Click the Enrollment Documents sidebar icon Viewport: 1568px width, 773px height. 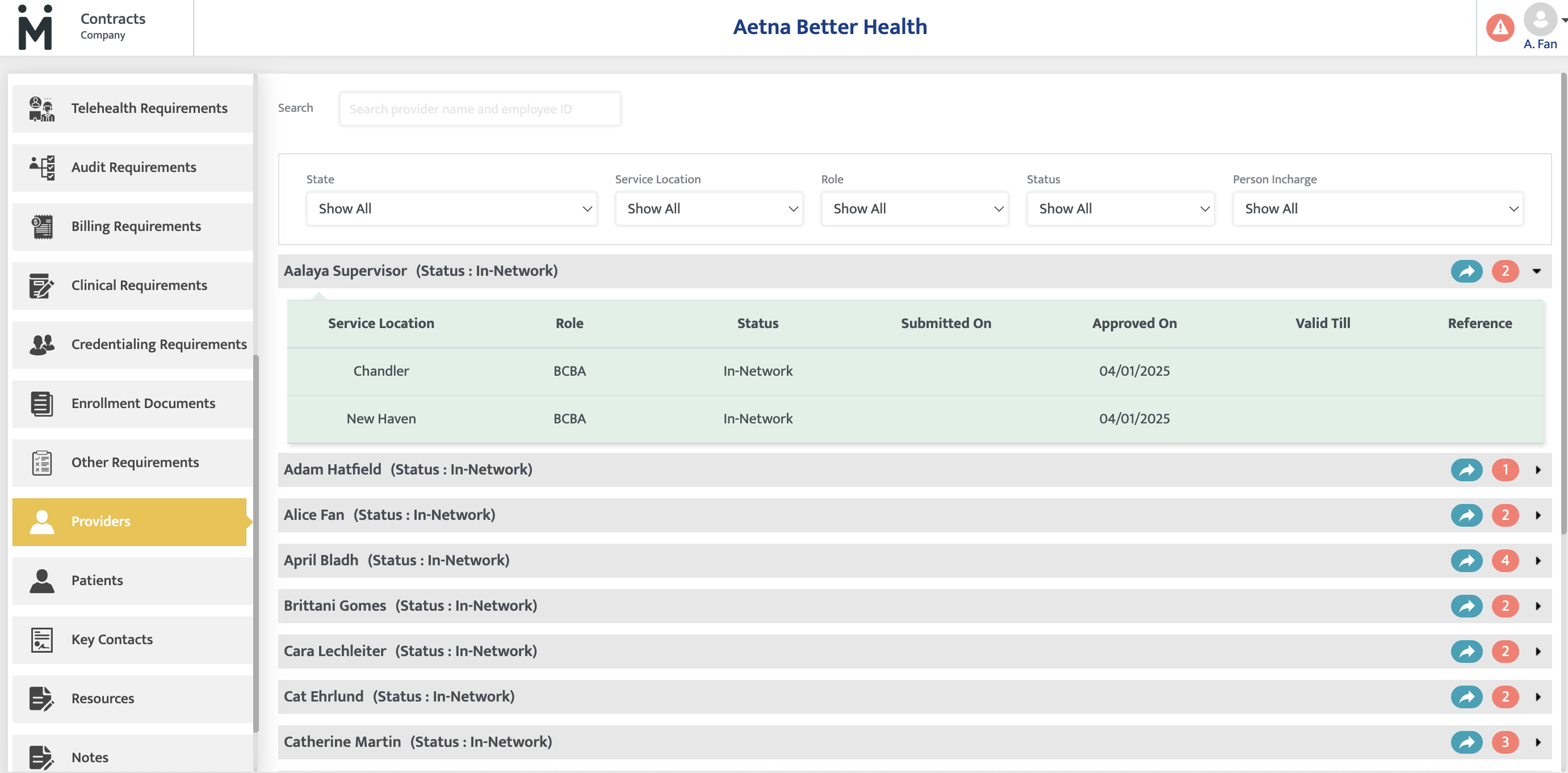click(41, 404)
